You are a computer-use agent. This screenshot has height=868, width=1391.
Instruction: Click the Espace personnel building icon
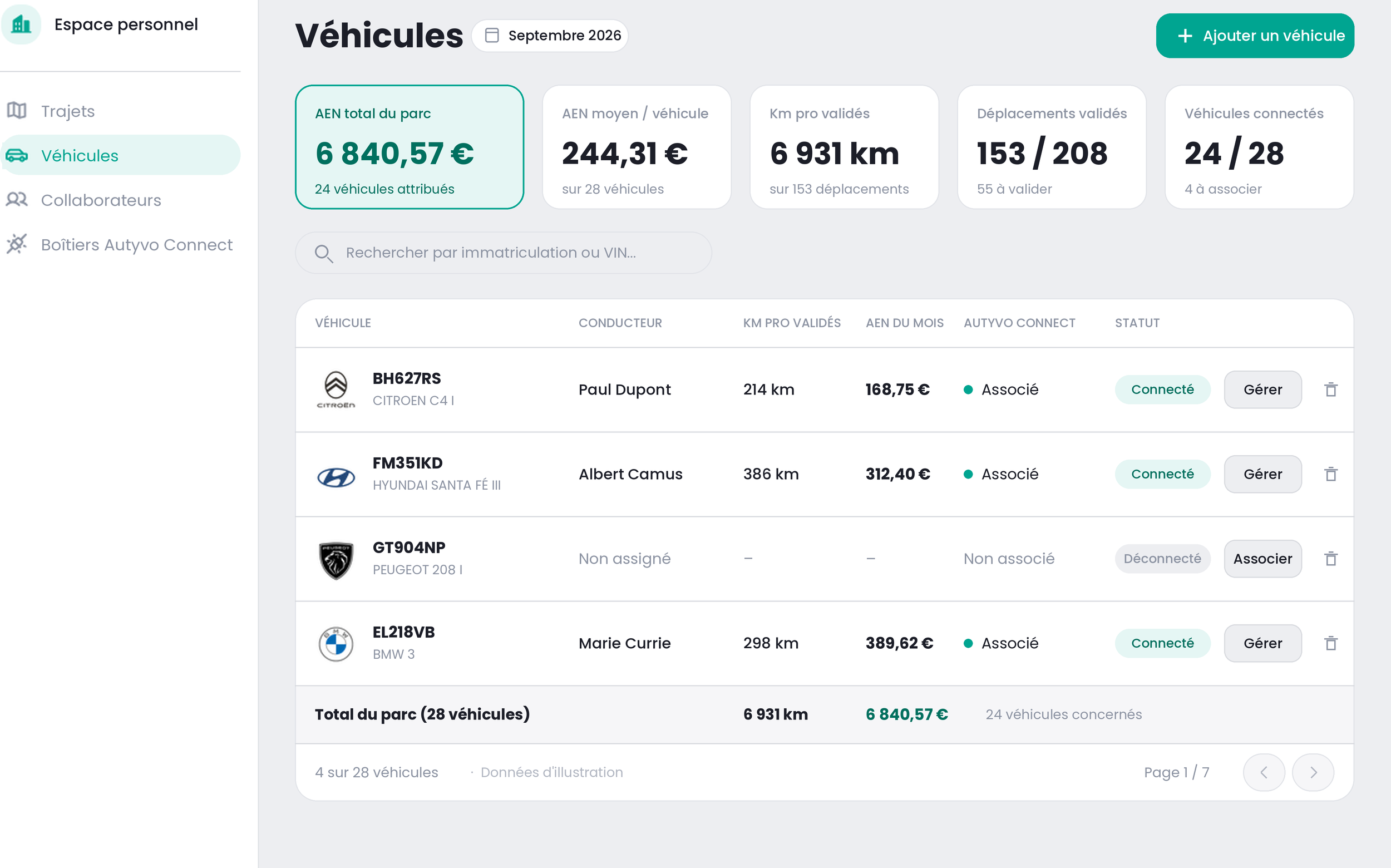tap(21, 24)
